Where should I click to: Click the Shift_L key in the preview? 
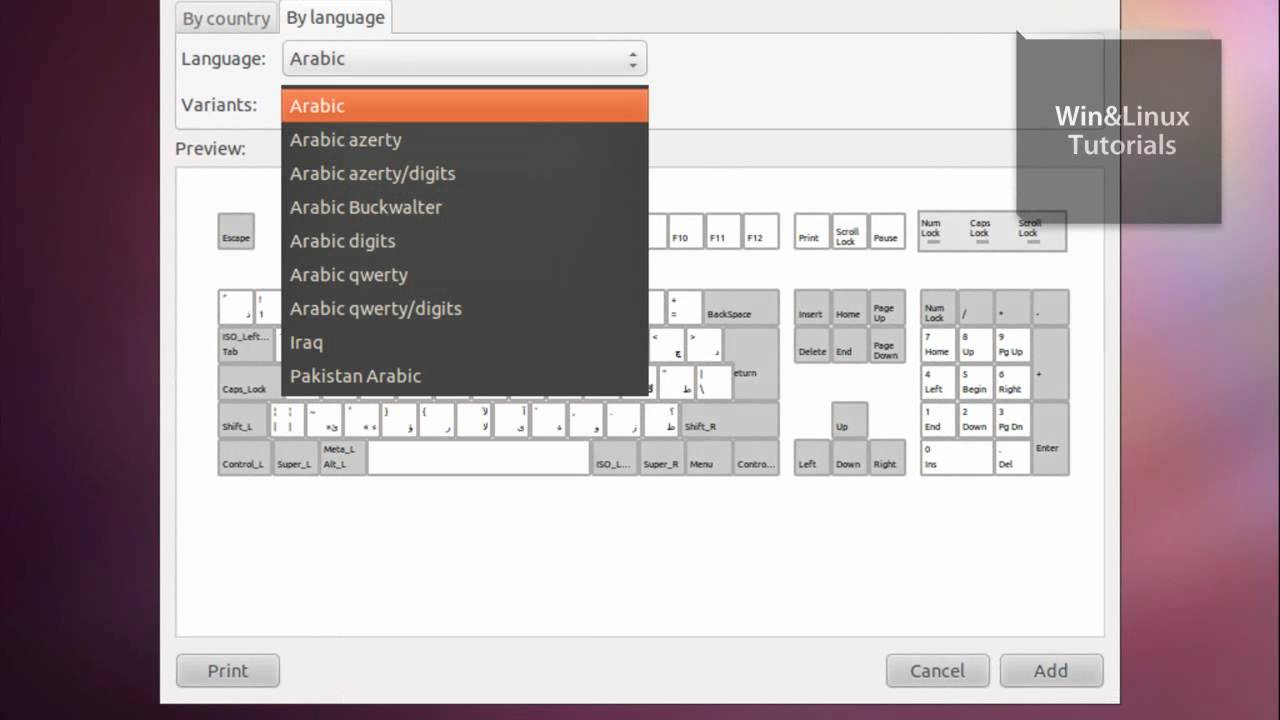243,420
